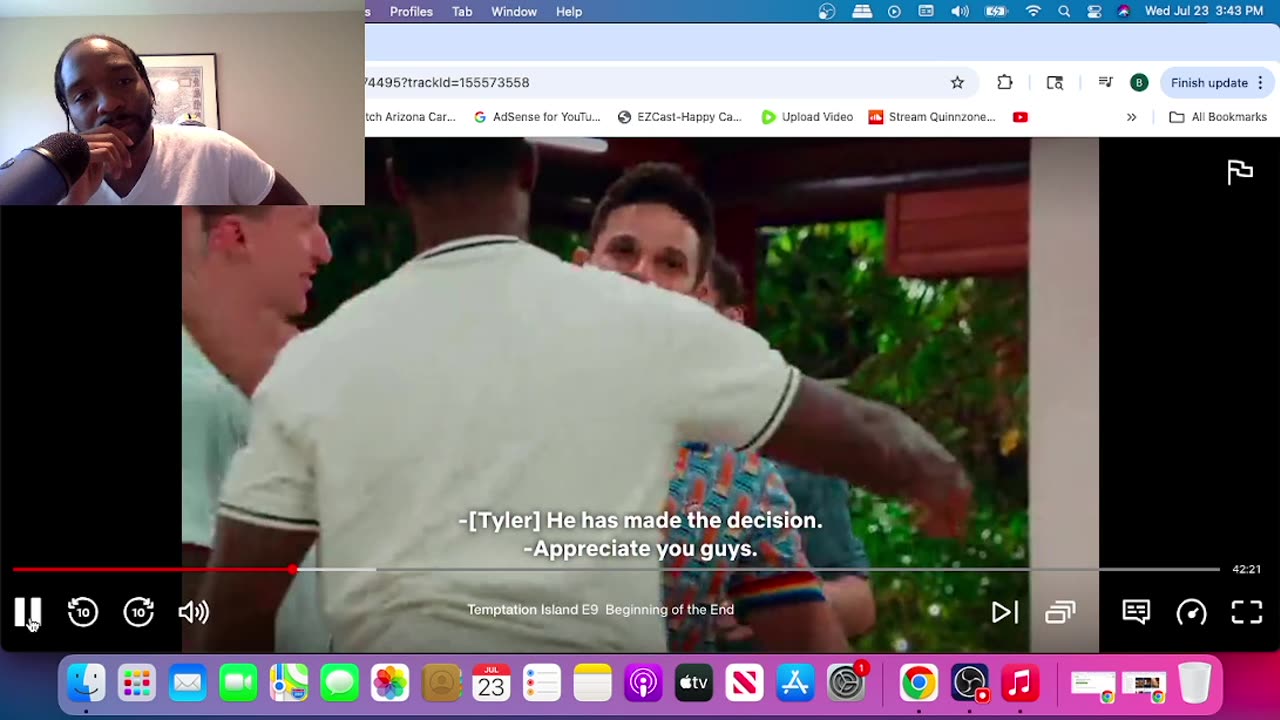Open the YouTube bookmark icon
Screen dimensions: 1280x720
(x=1020, y=117)
